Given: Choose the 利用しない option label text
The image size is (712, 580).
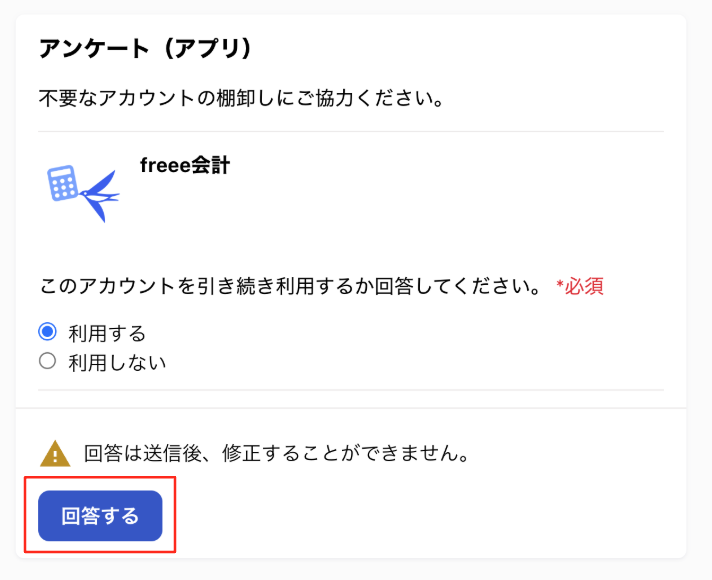Looking at the screenshot, I should coord(117,363).
